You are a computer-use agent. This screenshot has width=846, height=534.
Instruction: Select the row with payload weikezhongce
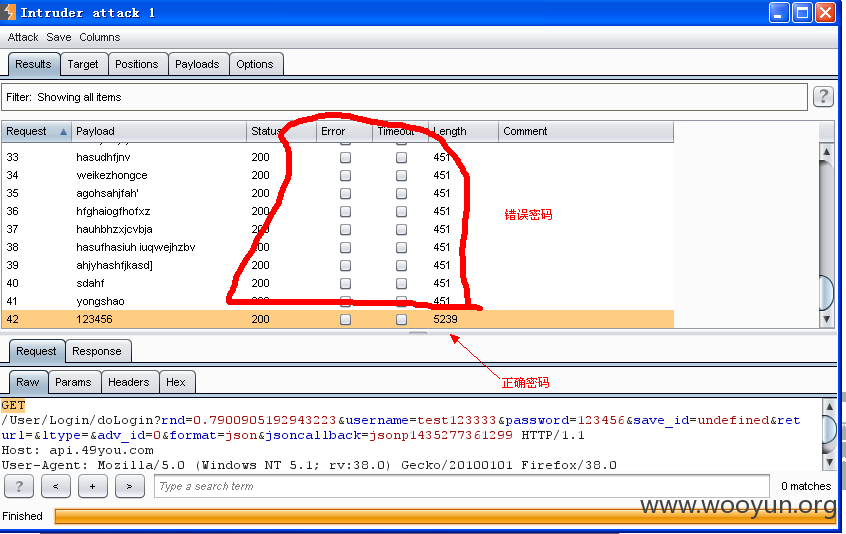(x=338, y=175)
